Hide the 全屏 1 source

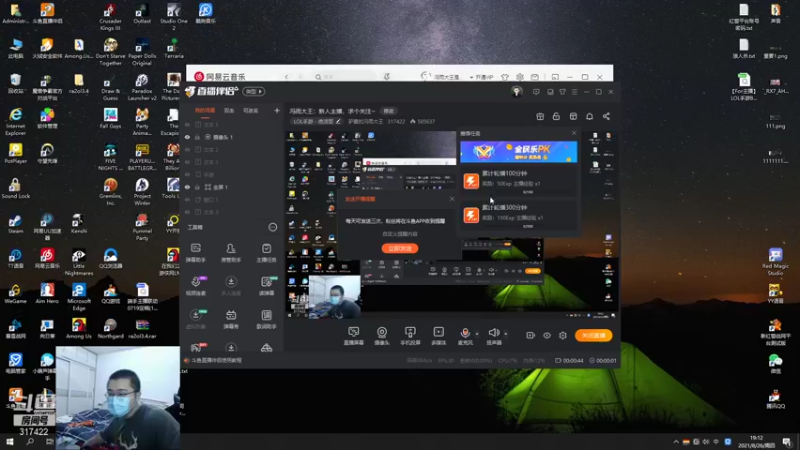[187, 187]
